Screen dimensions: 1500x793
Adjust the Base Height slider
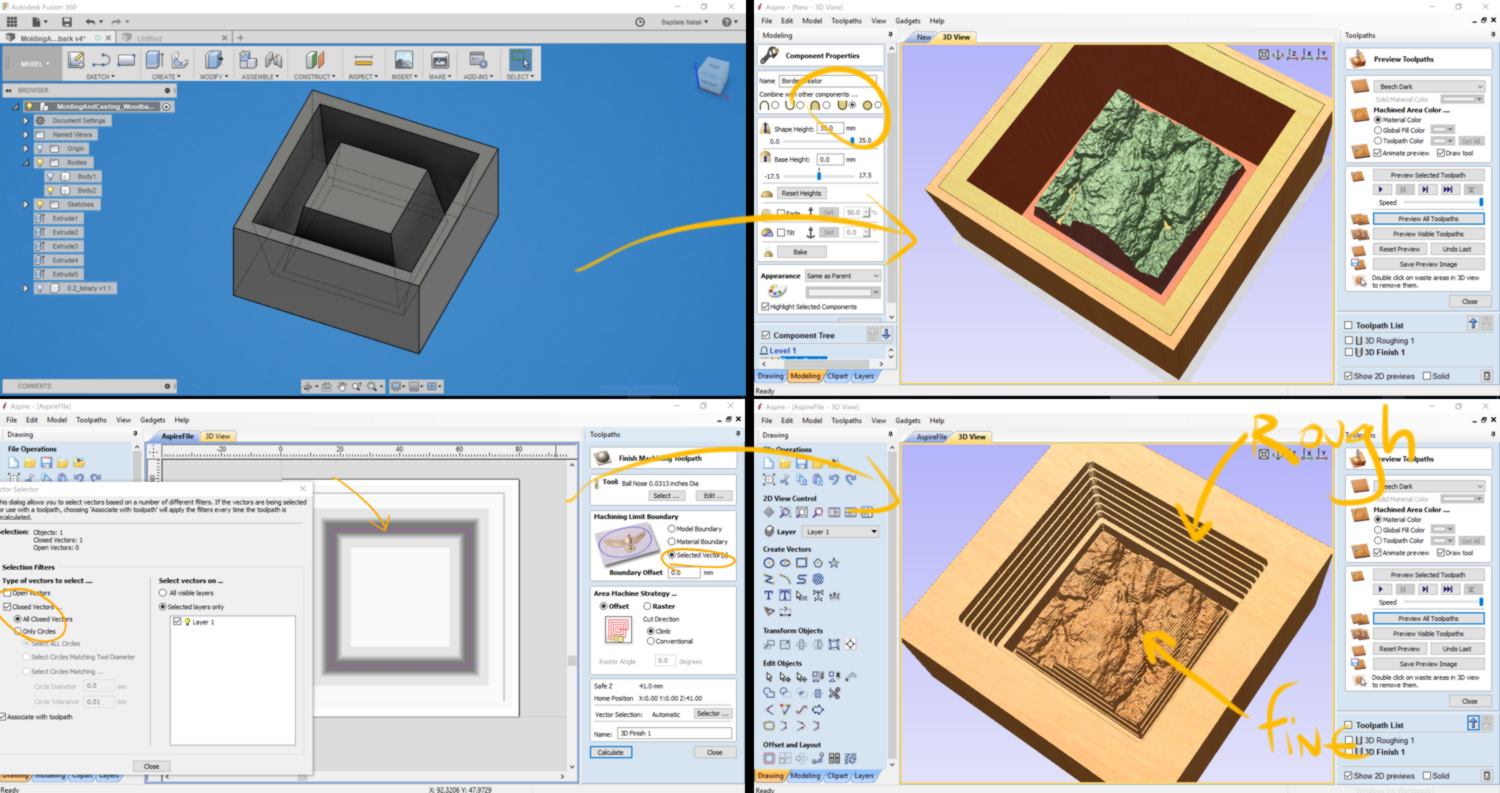(819, 175)
